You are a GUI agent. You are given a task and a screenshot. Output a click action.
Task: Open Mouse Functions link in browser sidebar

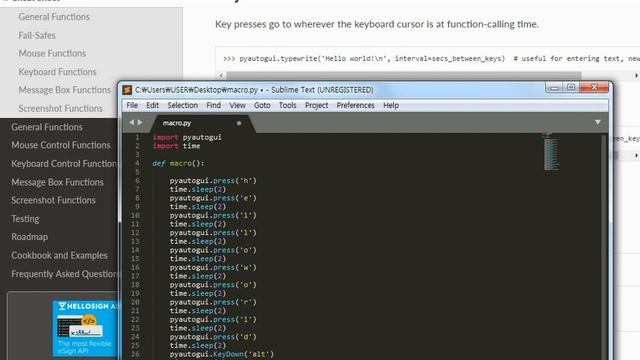[52, 53]
